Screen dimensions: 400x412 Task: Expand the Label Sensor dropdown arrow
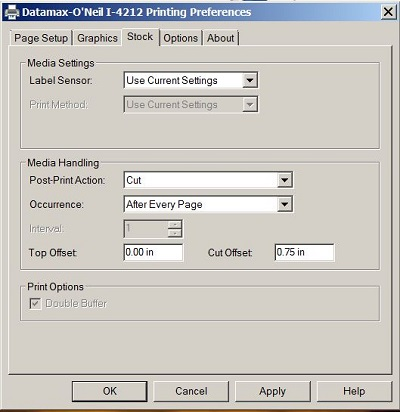click(250, 80)
